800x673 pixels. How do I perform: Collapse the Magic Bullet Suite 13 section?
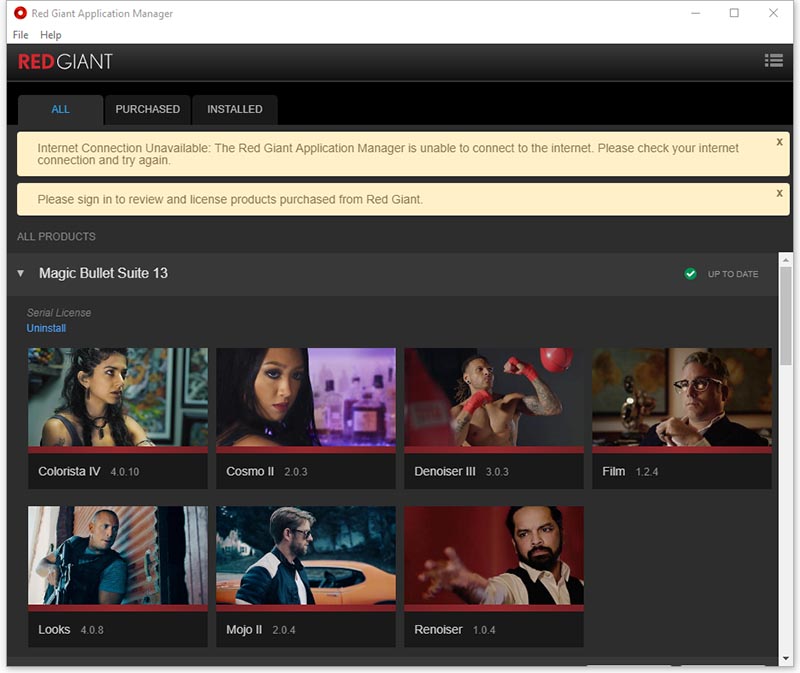tap(21, 274)
